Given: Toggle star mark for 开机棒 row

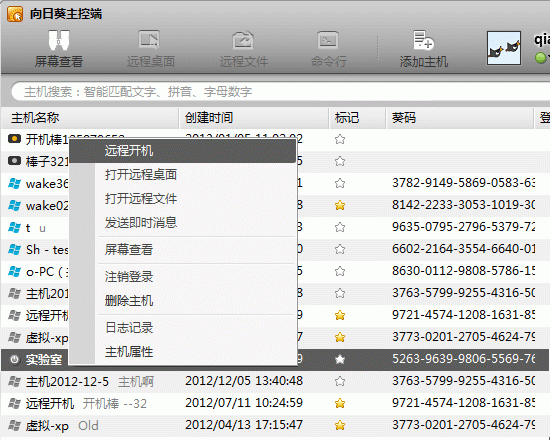Looking at the screenshot, I should (x=340, y=139).
